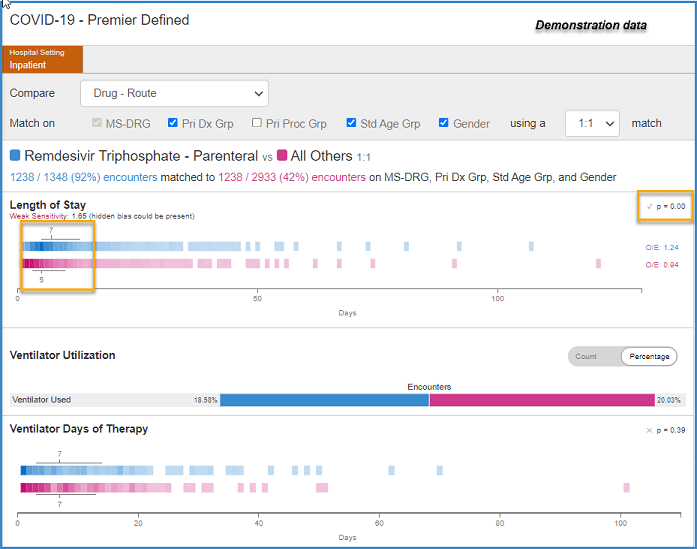This screenshot has width=697, height=549.
Task: Click the pink Ventilator Used bar
Action: point(542,400)
